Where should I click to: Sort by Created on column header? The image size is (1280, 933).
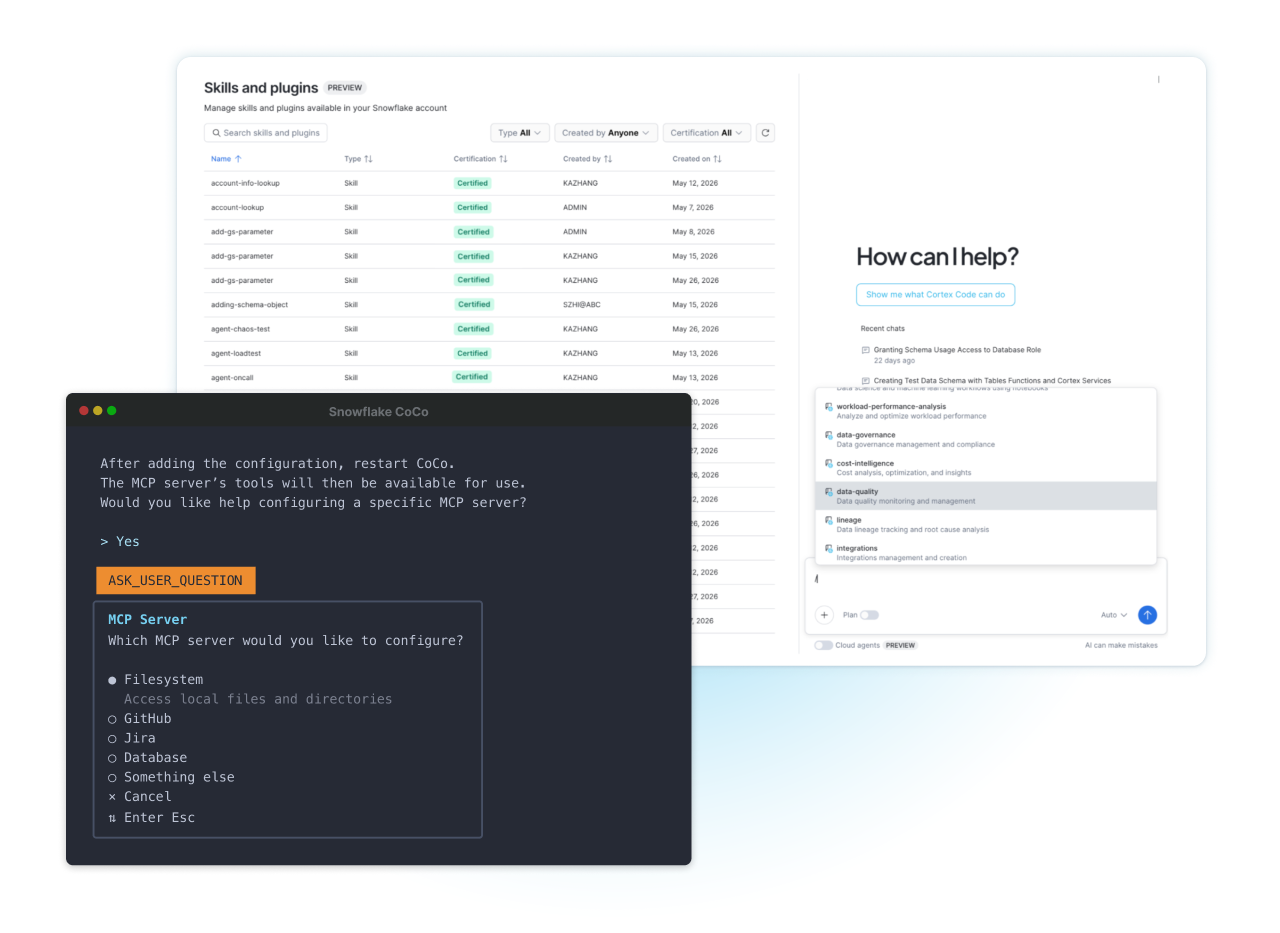pos(696,159)
